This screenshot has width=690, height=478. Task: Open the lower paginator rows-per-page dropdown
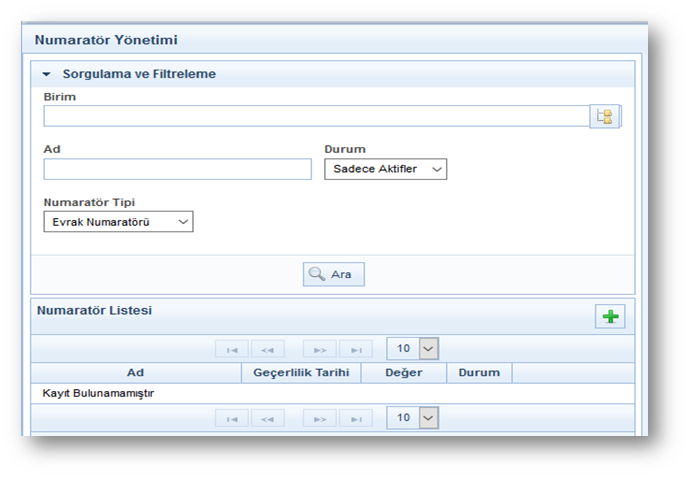pos(413,418)
